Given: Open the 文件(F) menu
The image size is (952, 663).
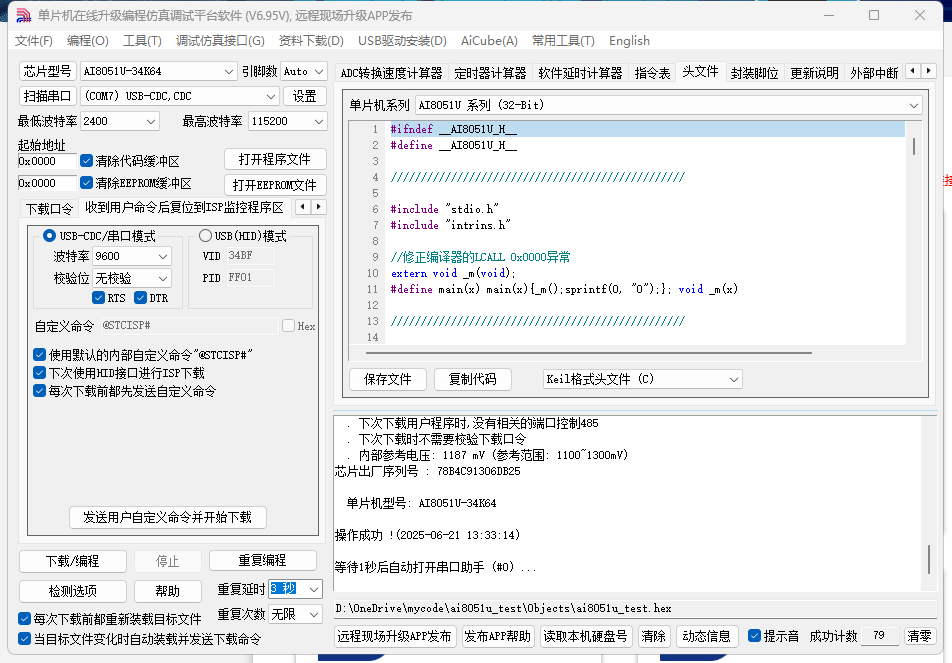Looking at the screenshot, I should coord(33,41).
